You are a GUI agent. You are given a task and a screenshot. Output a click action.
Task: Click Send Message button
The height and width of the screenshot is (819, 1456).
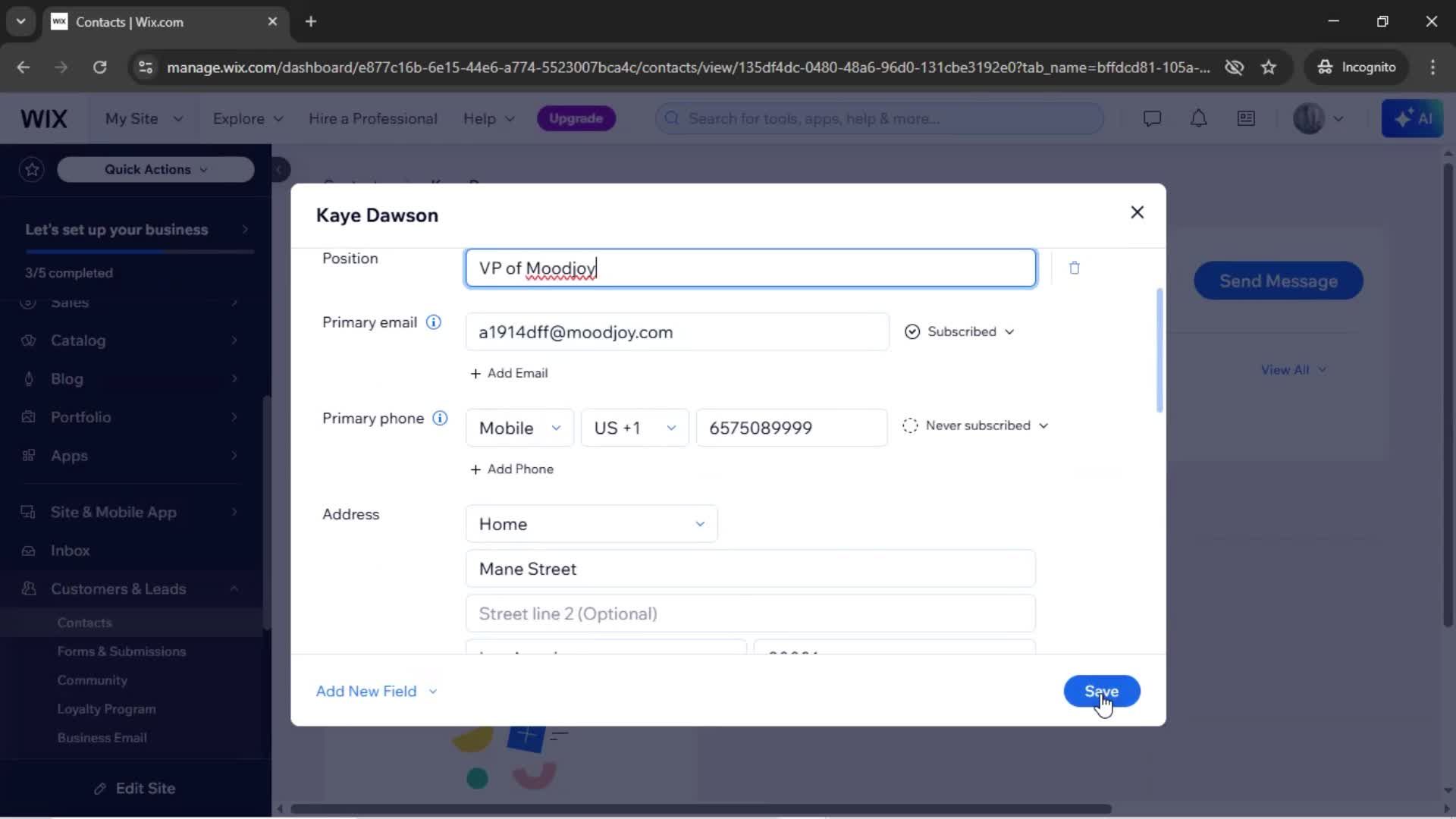(1278, 281)
